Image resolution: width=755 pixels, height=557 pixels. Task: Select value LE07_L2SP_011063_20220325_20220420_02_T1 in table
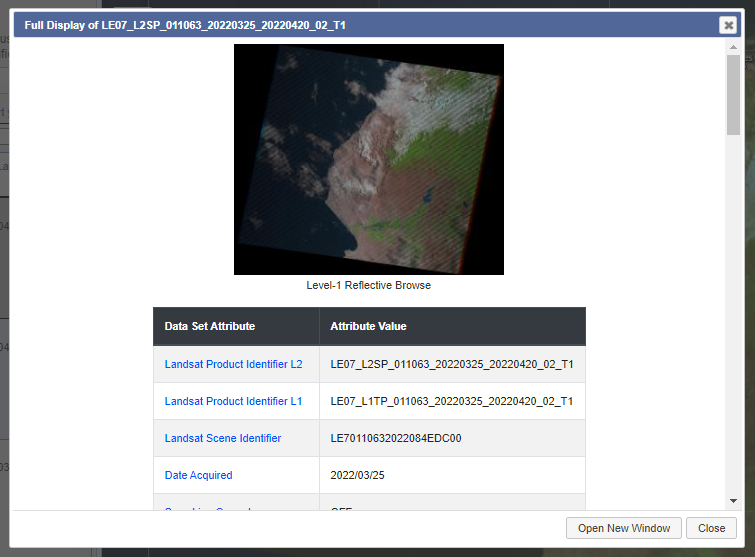(x=452, y=364)
